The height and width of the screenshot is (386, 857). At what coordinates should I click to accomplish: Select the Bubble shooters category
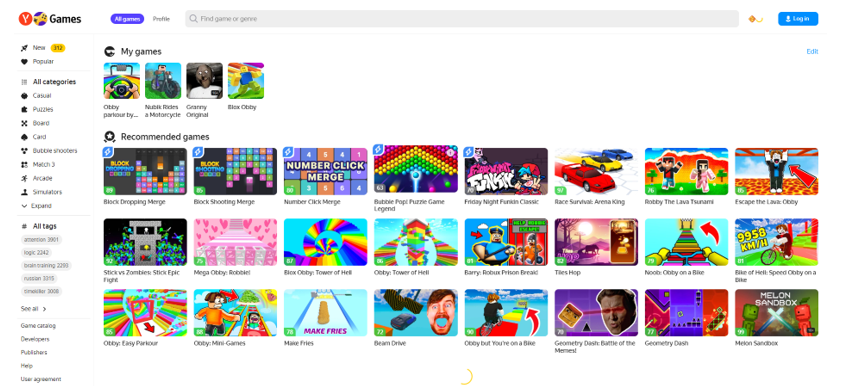[x=49, y=151]
